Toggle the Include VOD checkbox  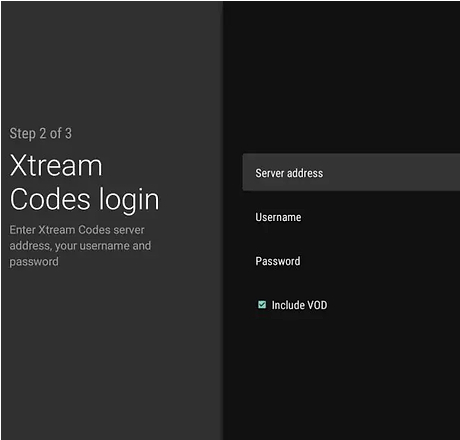tap(262, 305)
